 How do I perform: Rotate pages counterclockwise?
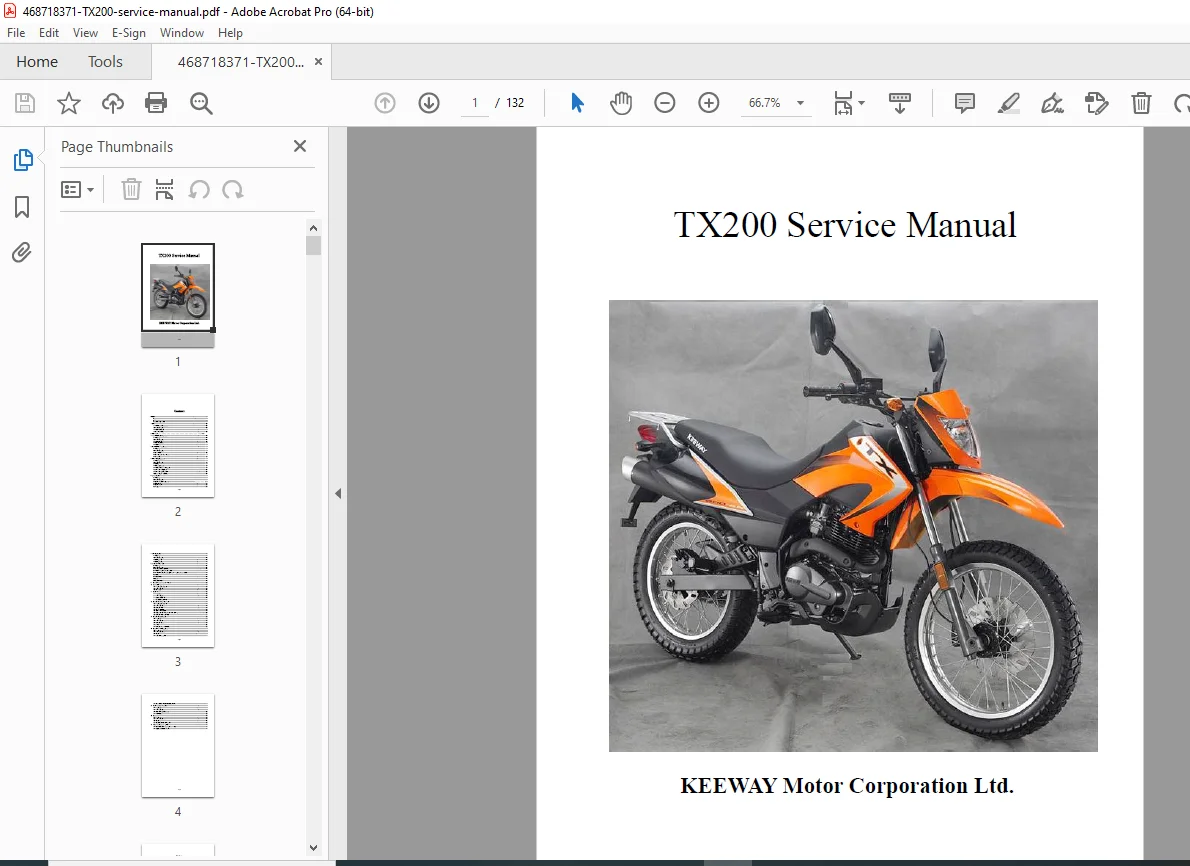pyautogui.click(x=199, y=190)
